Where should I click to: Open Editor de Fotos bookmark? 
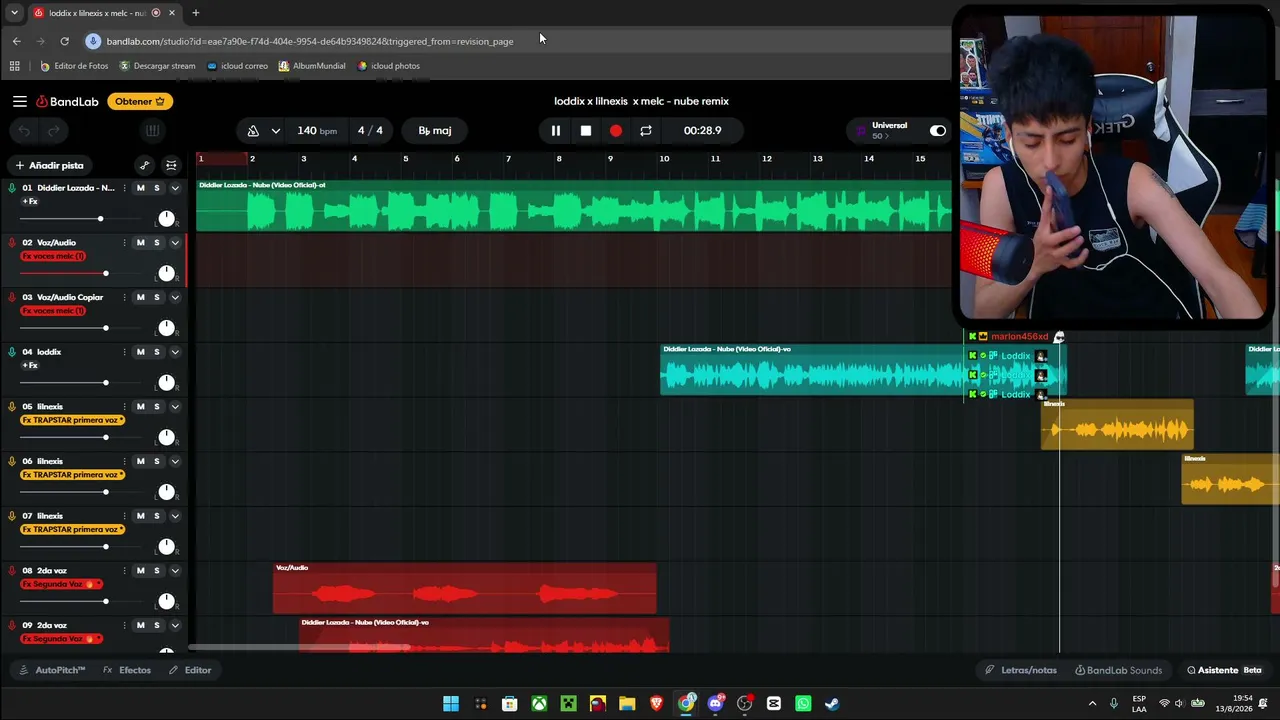[x=74, y=66]
